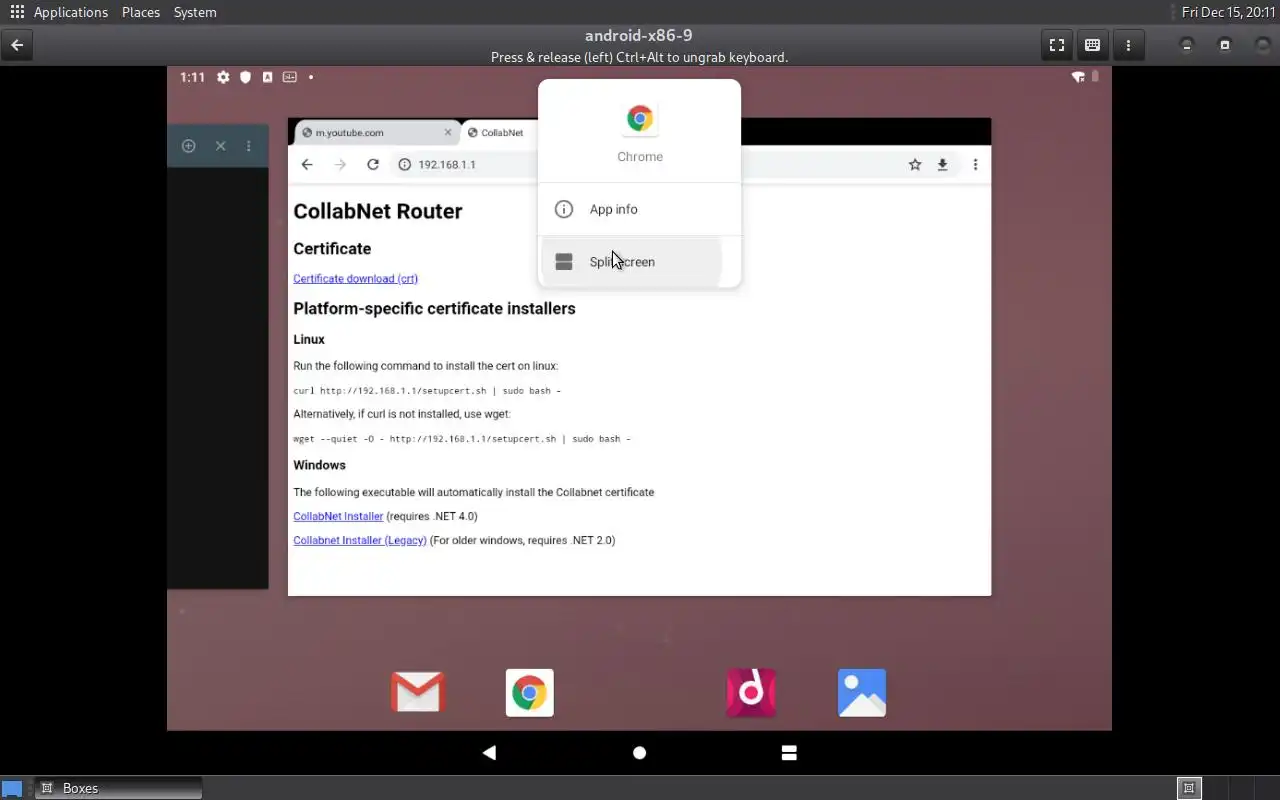Open the music app in the Android dock
Screen dimensions: 1280x800
[x=751, y=692]
